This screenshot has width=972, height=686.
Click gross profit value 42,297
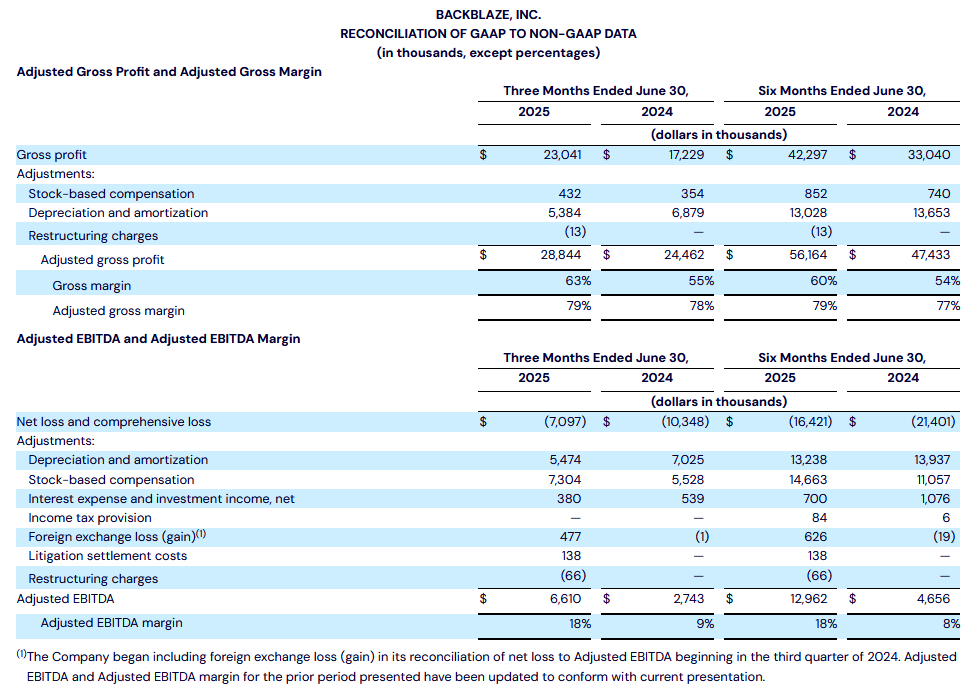point(807,155)
